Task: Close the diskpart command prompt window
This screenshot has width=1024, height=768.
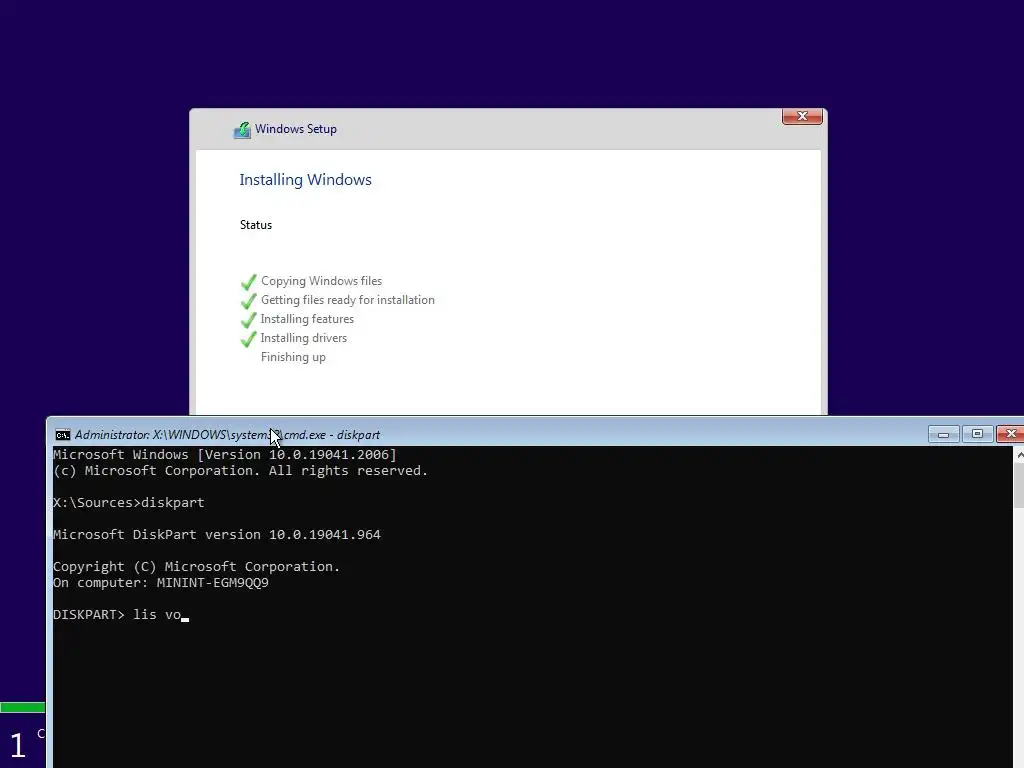Action: point(1010,434)
